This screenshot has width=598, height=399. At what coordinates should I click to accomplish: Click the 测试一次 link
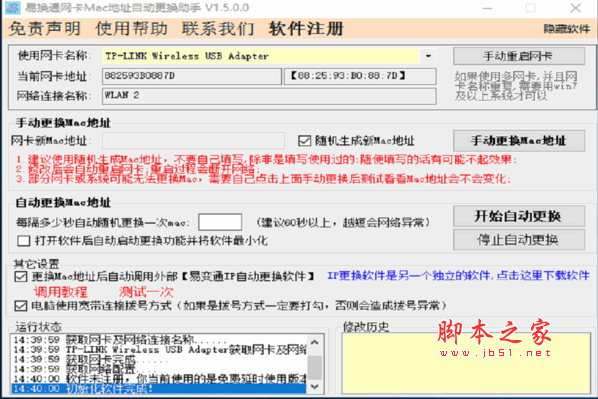(146, 292)
